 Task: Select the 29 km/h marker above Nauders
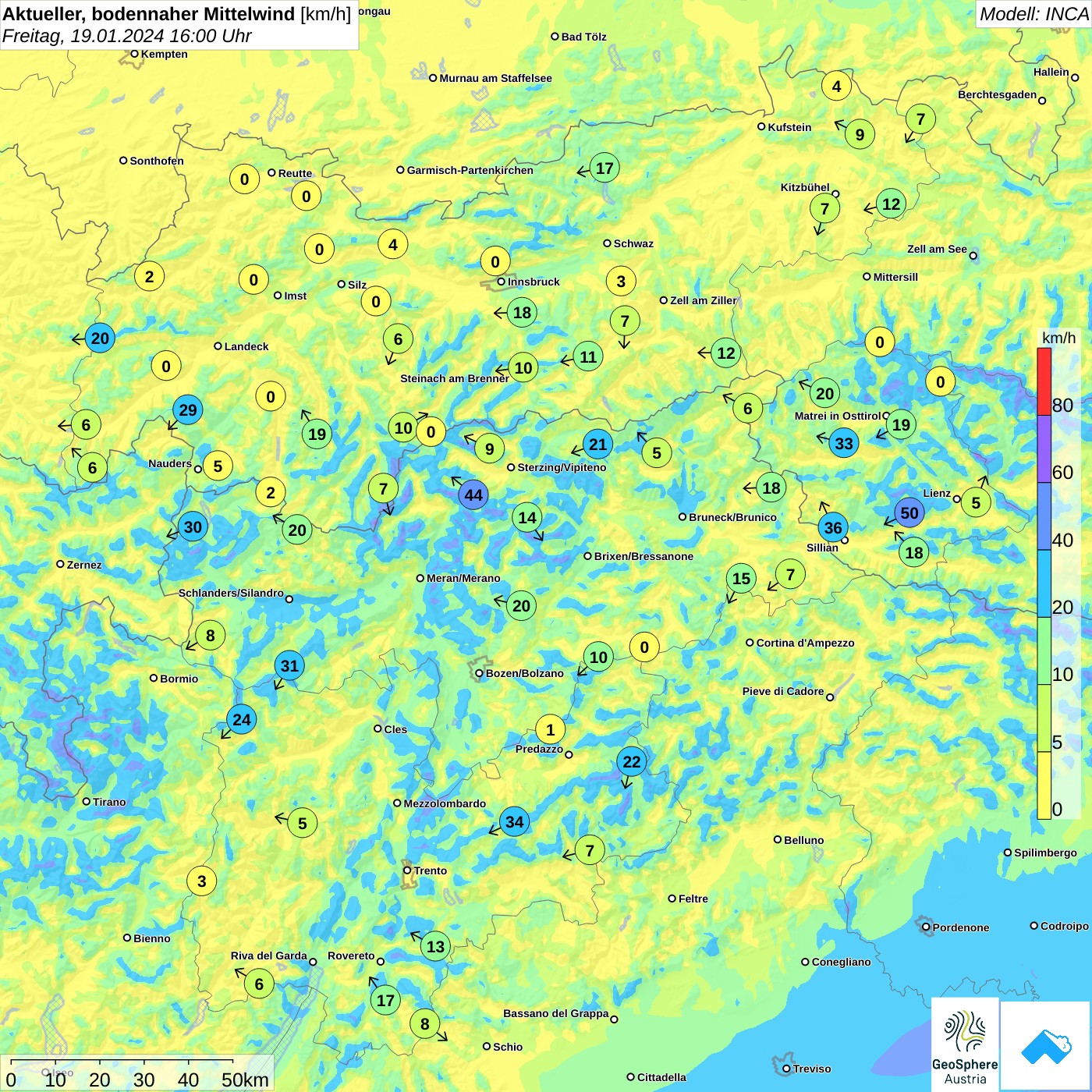188,410
